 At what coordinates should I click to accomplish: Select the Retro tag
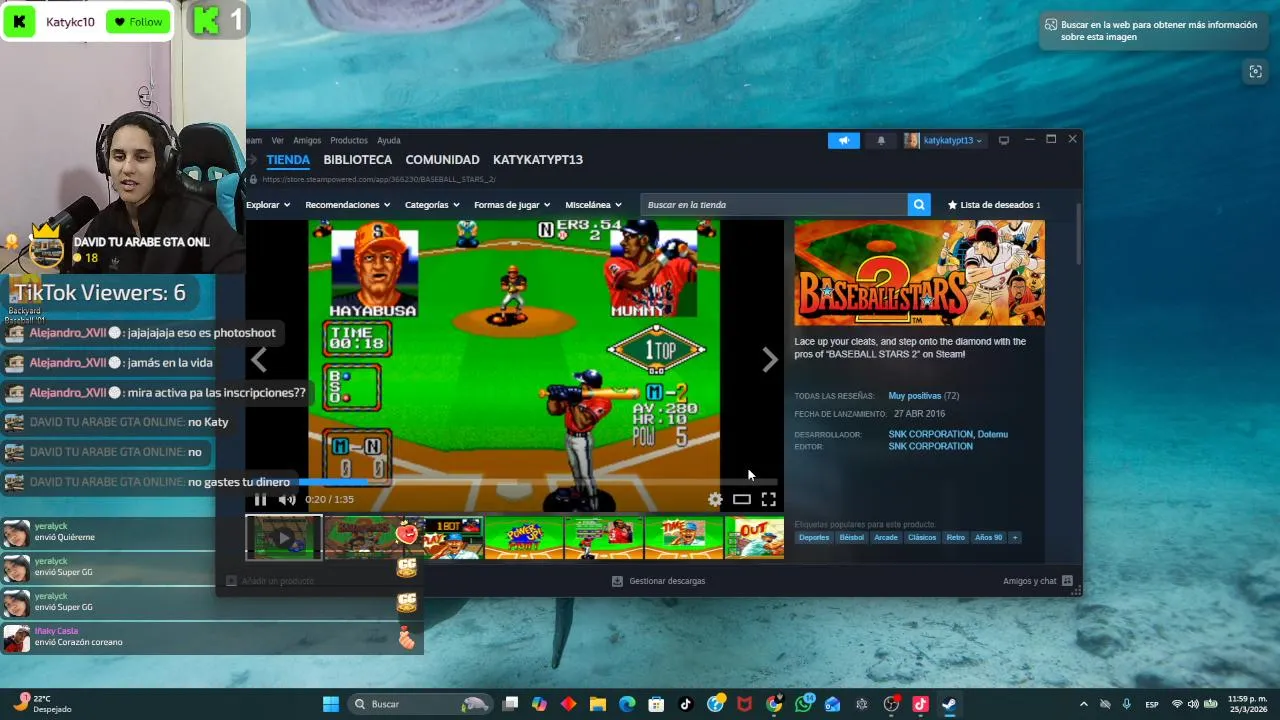point(956,538)
